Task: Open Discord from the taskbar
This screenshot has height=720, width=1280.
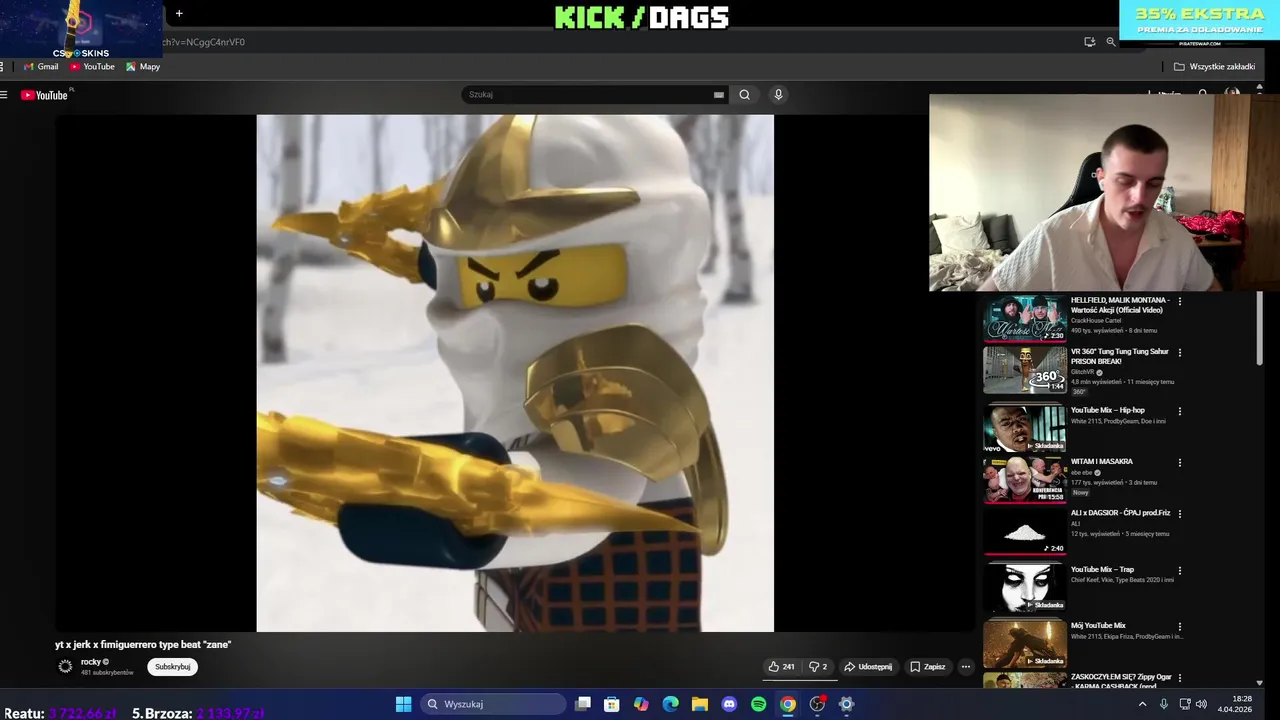Action: (x=729, y=704)
